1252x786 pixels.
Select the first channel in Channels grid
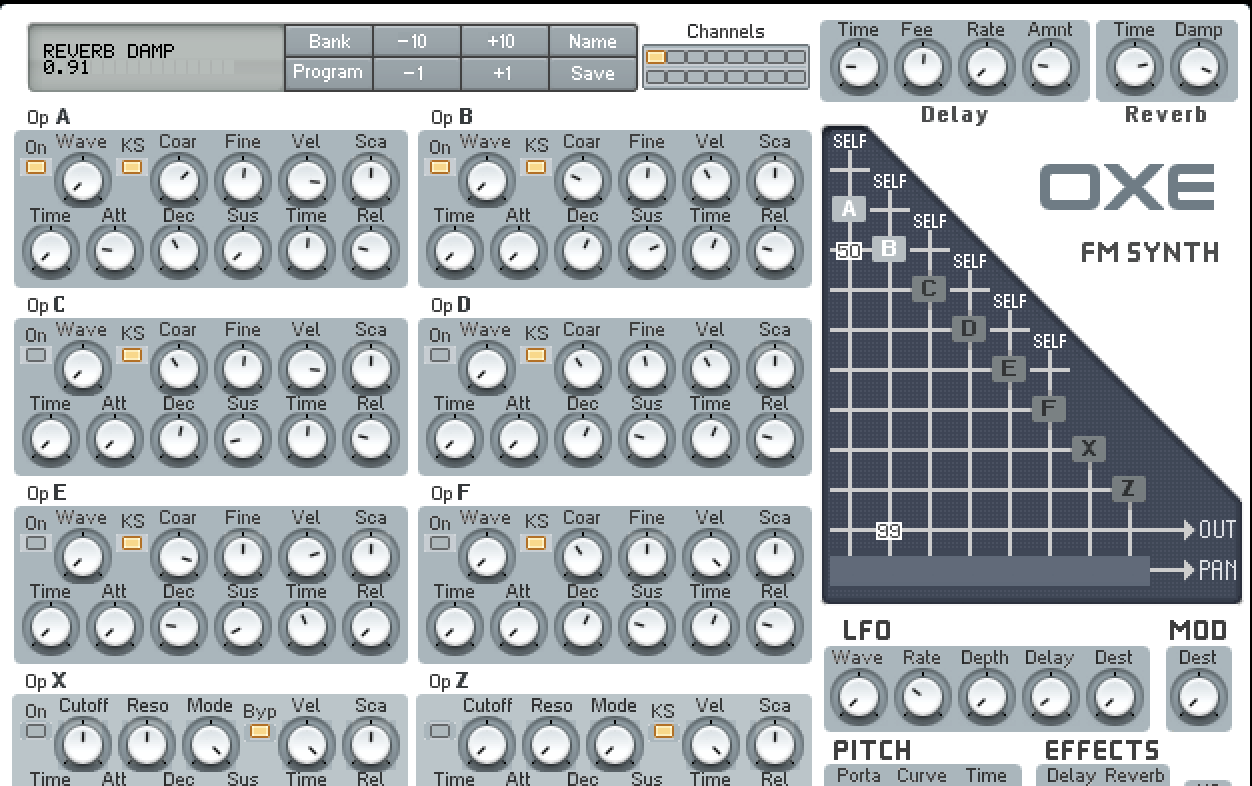pyautogui.click(x=656, y=57)
